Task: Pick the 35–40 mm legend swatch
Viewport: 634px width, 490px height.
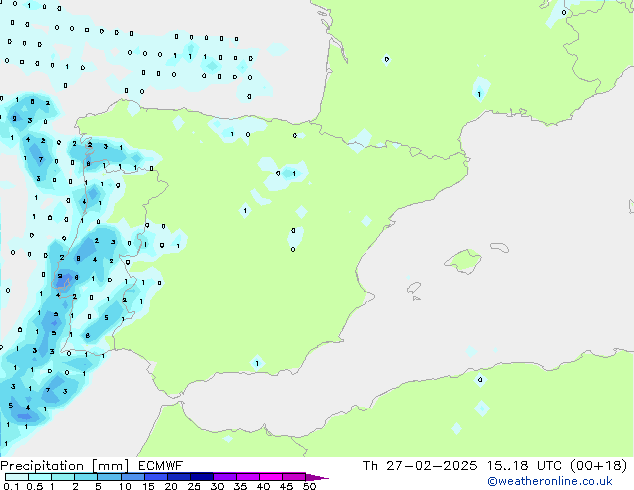Action: coord(248,477)
